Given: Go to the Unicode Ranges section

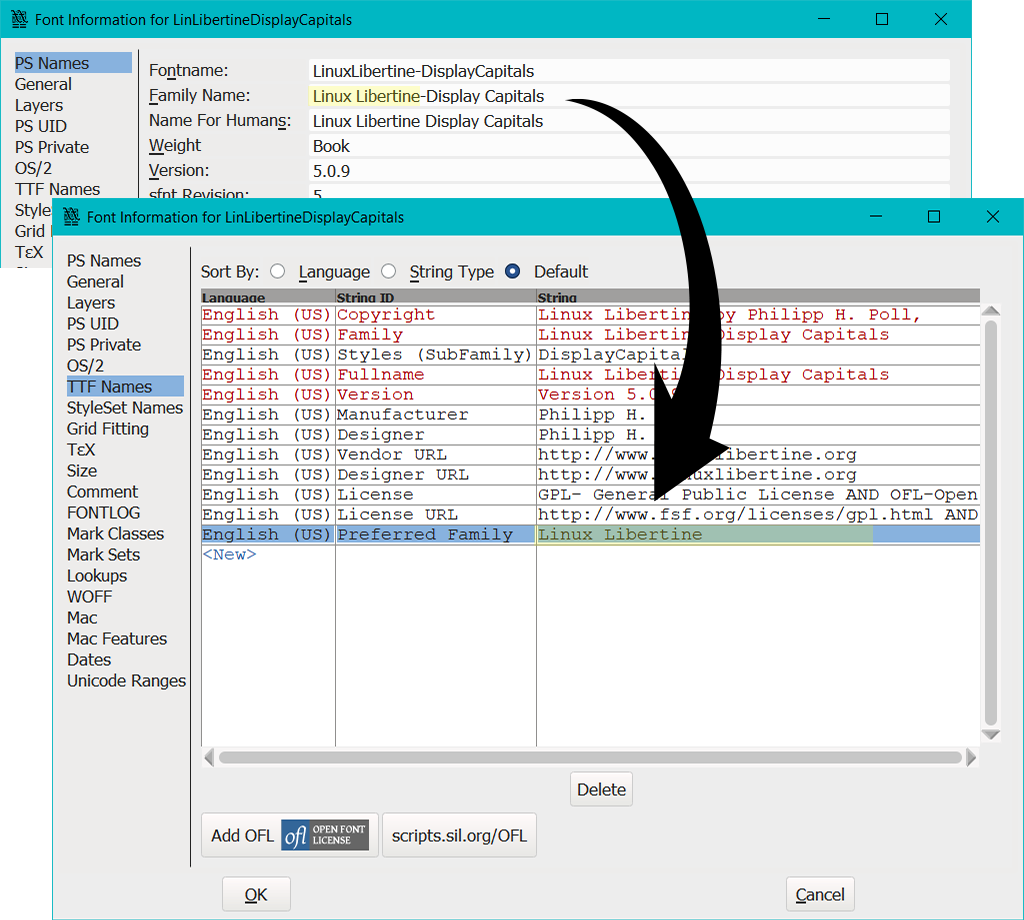Looking at the screenshot, I should 126,681.
